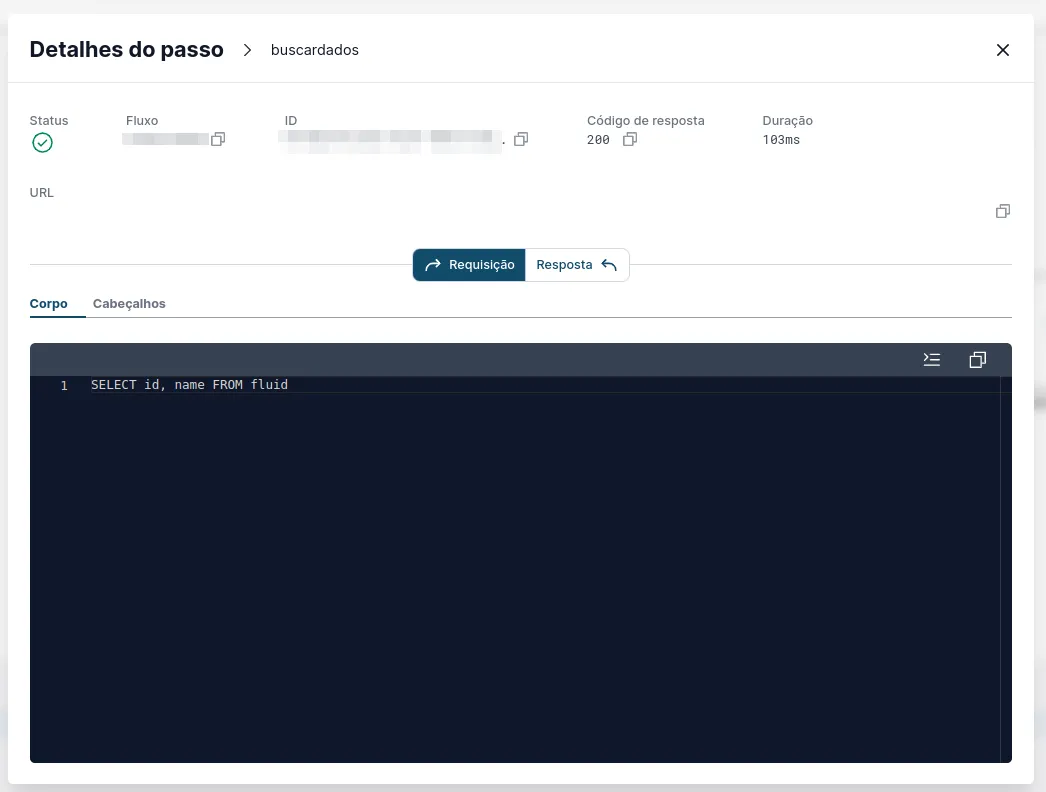1046x792 pixels.
Task: Click the Fluxo label
Action: click(142, 121)
